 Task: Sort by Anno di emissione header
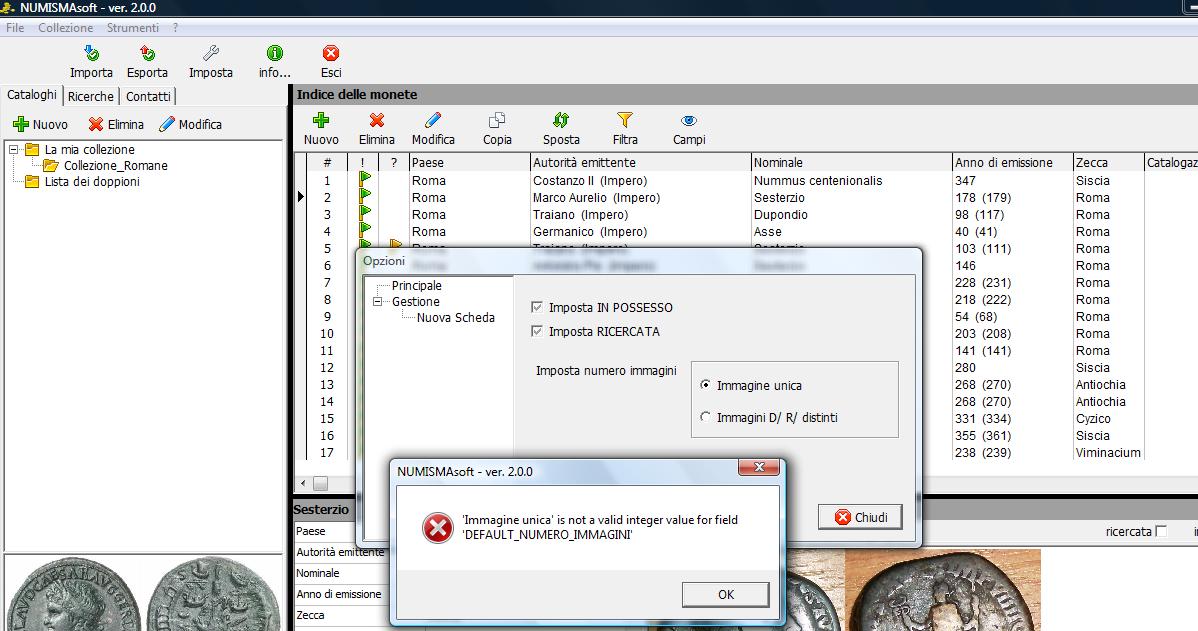coord(1012,163)
